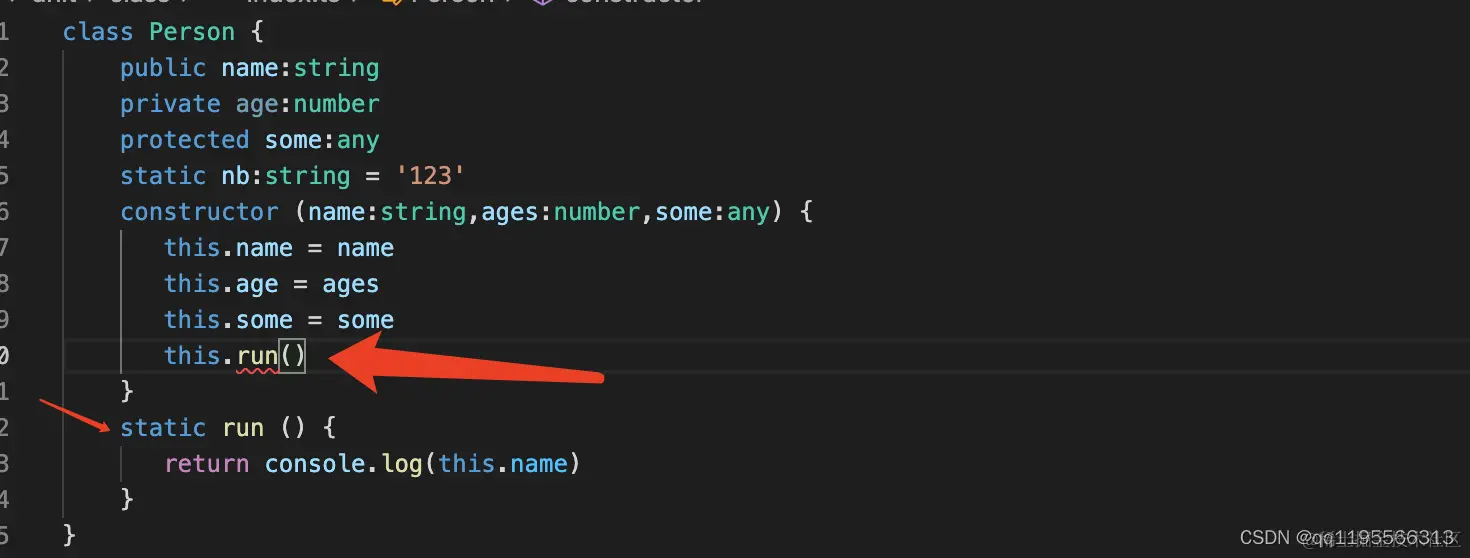
Task: Click the protected keyword before some
Action: [184, 140]
